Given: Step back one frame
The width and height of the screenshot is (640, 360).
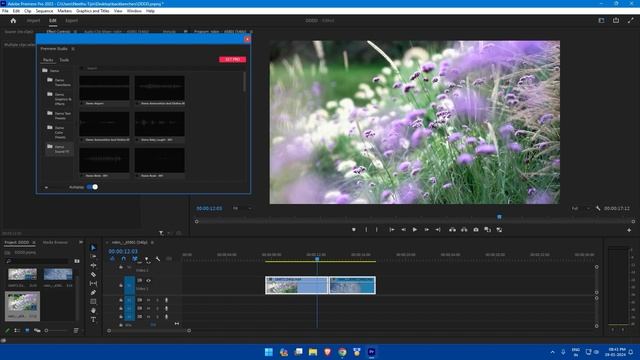Looking at the screenshot, I should tap(403, 230).
